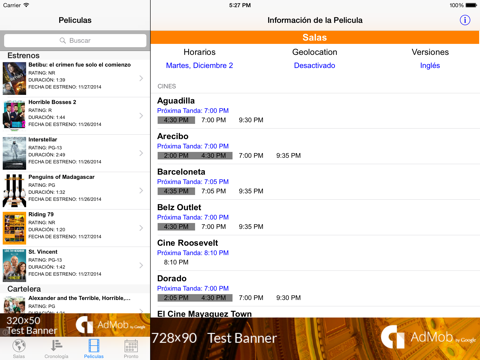Click battery icon in status bar
The height and width of the screenshot is (360, 480).
pos(471,5)
